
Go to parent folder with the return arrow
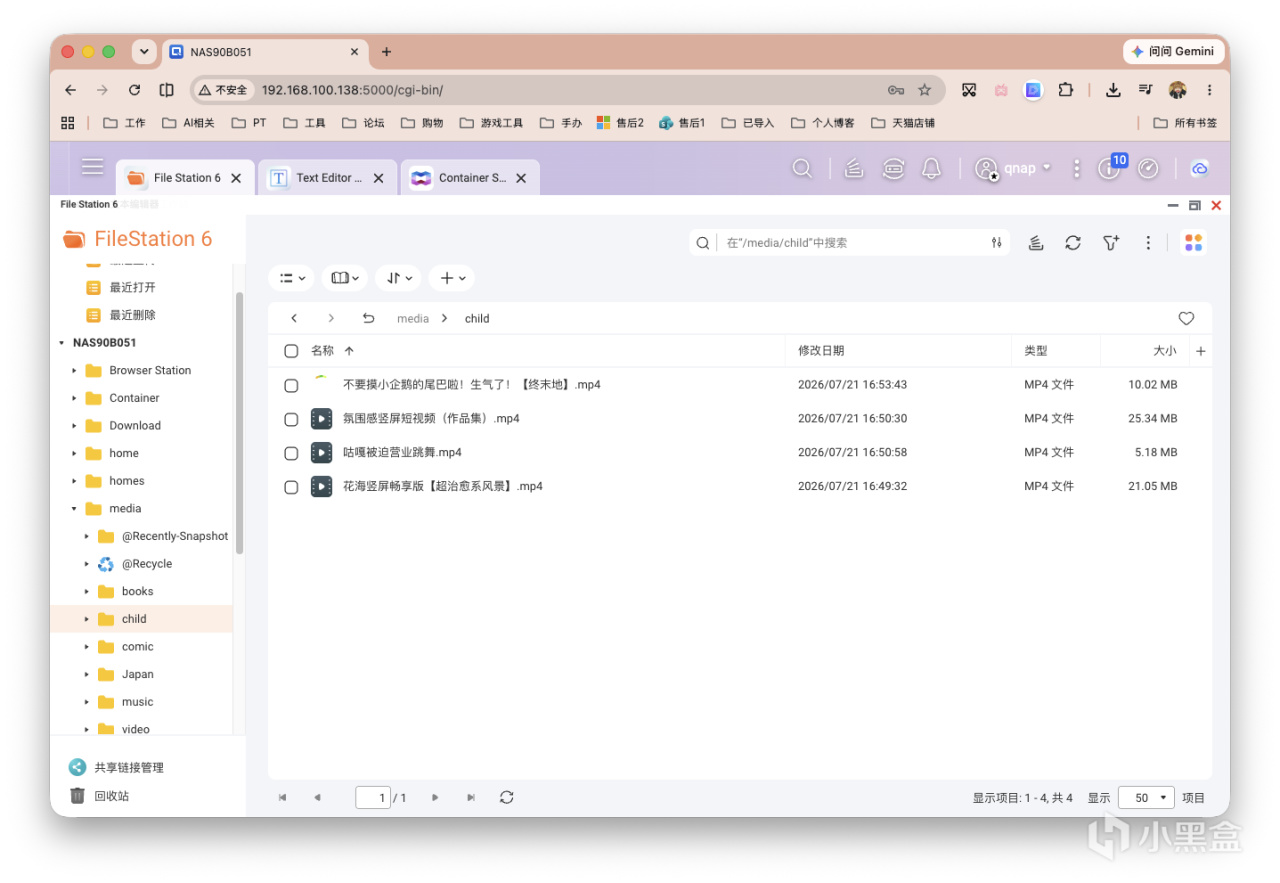point(368,319)
